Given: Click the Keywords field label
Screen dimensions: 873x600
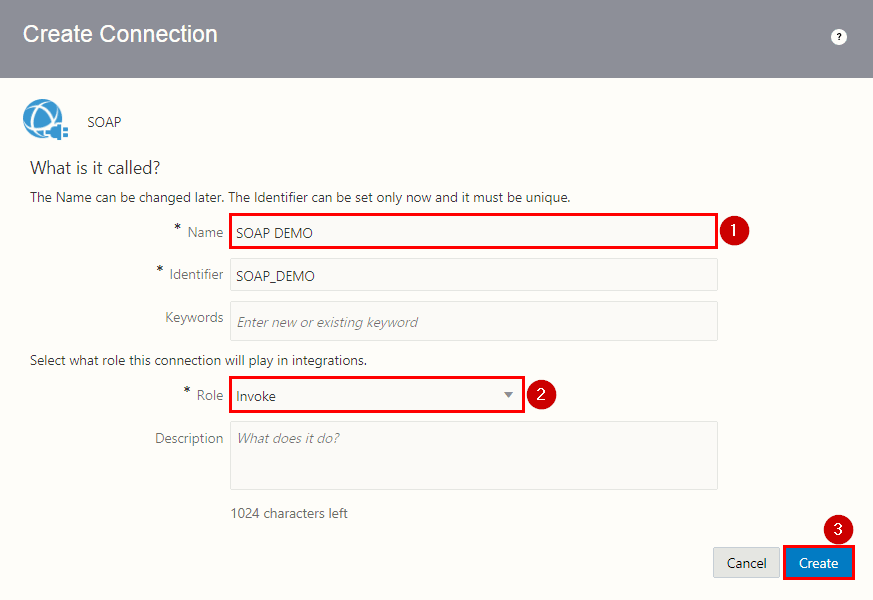Looking at the screenshot, I should tap(194, 317).
